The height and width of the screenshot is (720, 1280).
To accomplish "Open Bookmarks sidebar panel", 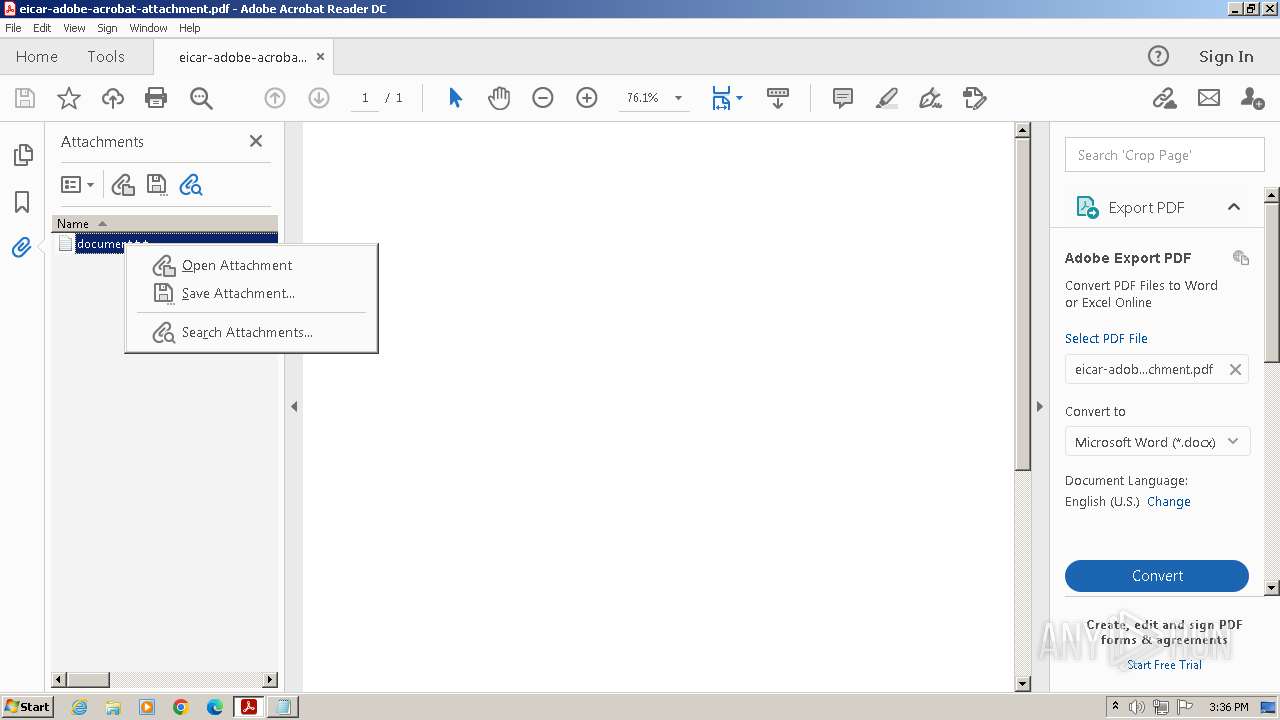I will [x=22, y=202].
